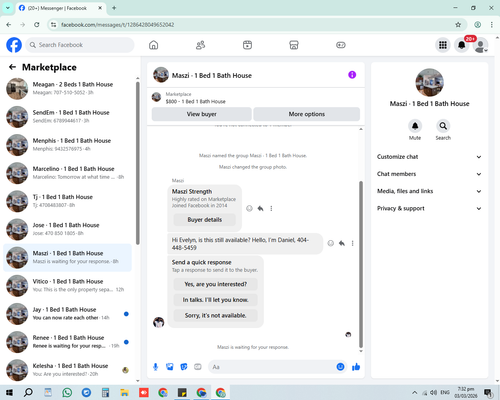Viewport: 500px width, 400px height.
Task: Select the Messenger | Facebook browser tab
Action: coord(61,8)
